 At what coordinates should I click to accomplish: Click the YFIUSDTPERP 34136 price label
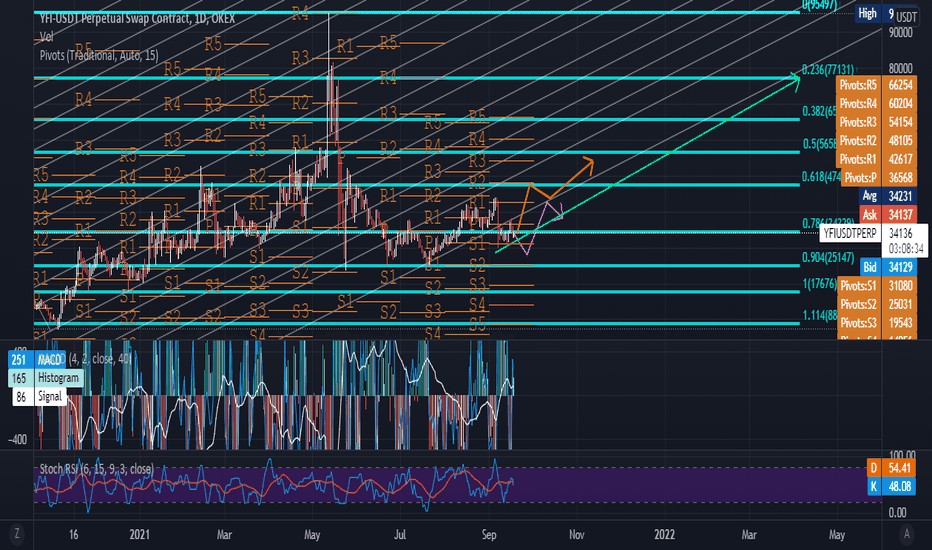(x=873, y=233)
